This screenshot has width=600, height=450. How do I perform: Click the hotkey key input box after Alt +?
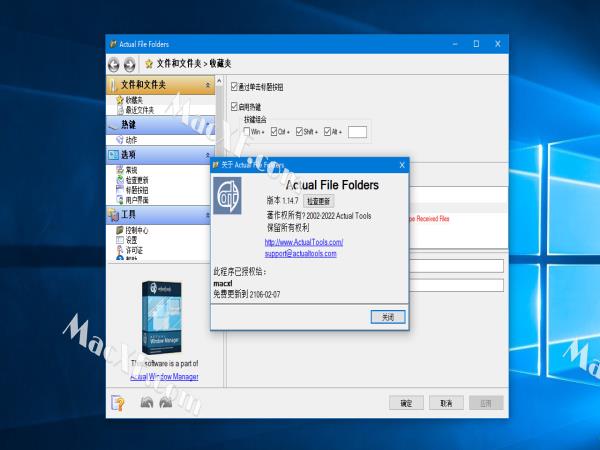[x=357, y=132]
